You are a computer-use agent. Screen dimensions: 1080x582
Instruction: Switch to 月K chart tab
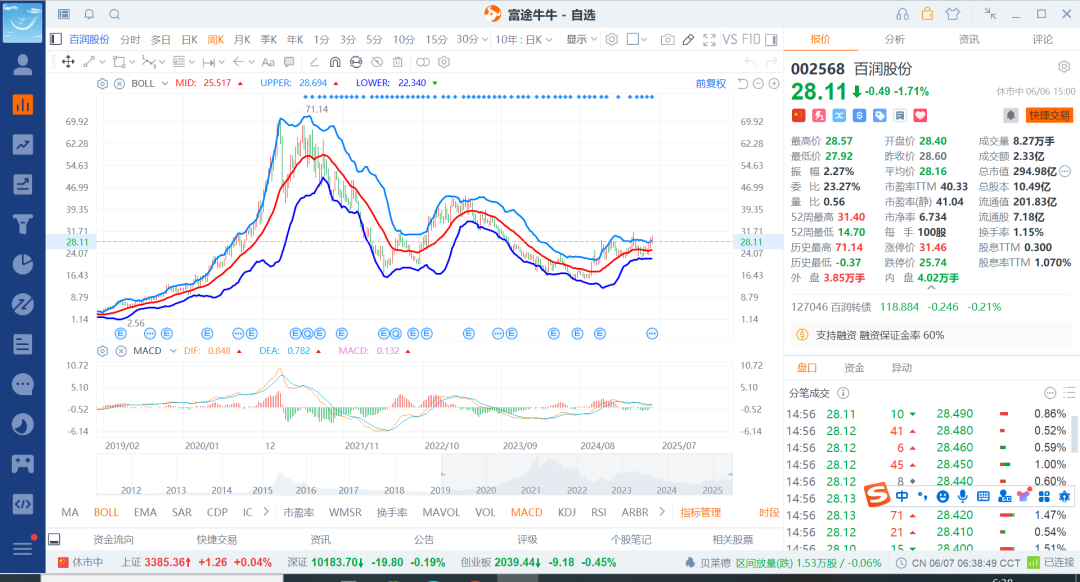click(x=242, y=39)
